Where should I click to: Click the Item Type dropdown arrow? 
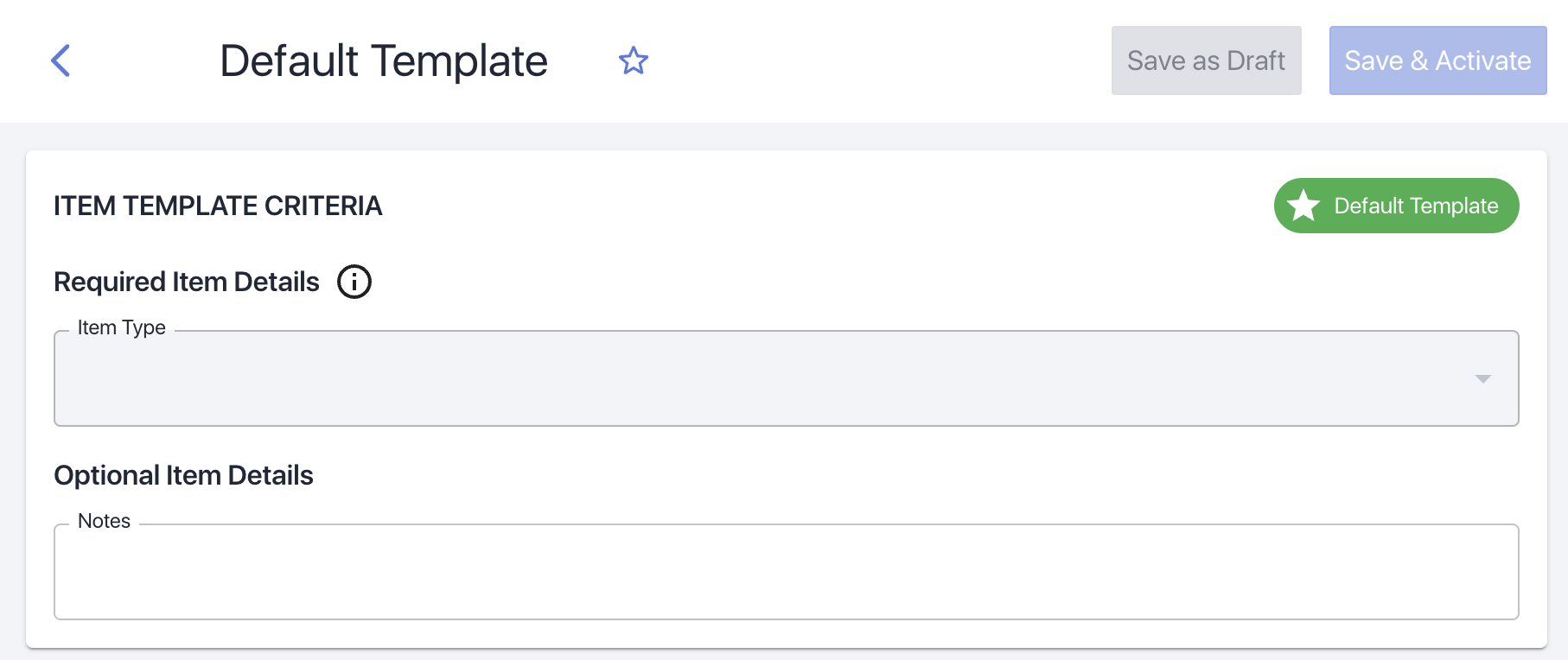coord(1483,378)
